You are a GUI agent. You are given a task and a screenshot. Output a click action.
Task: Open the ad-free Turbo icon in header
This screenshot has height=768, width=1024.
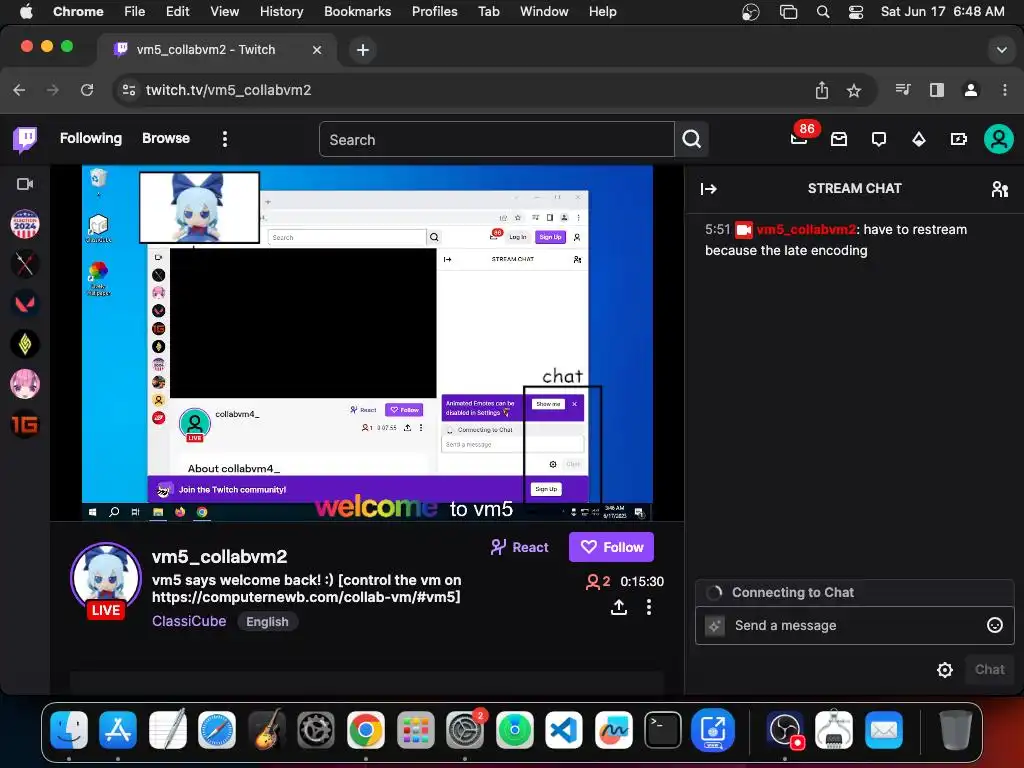[959, 139]
